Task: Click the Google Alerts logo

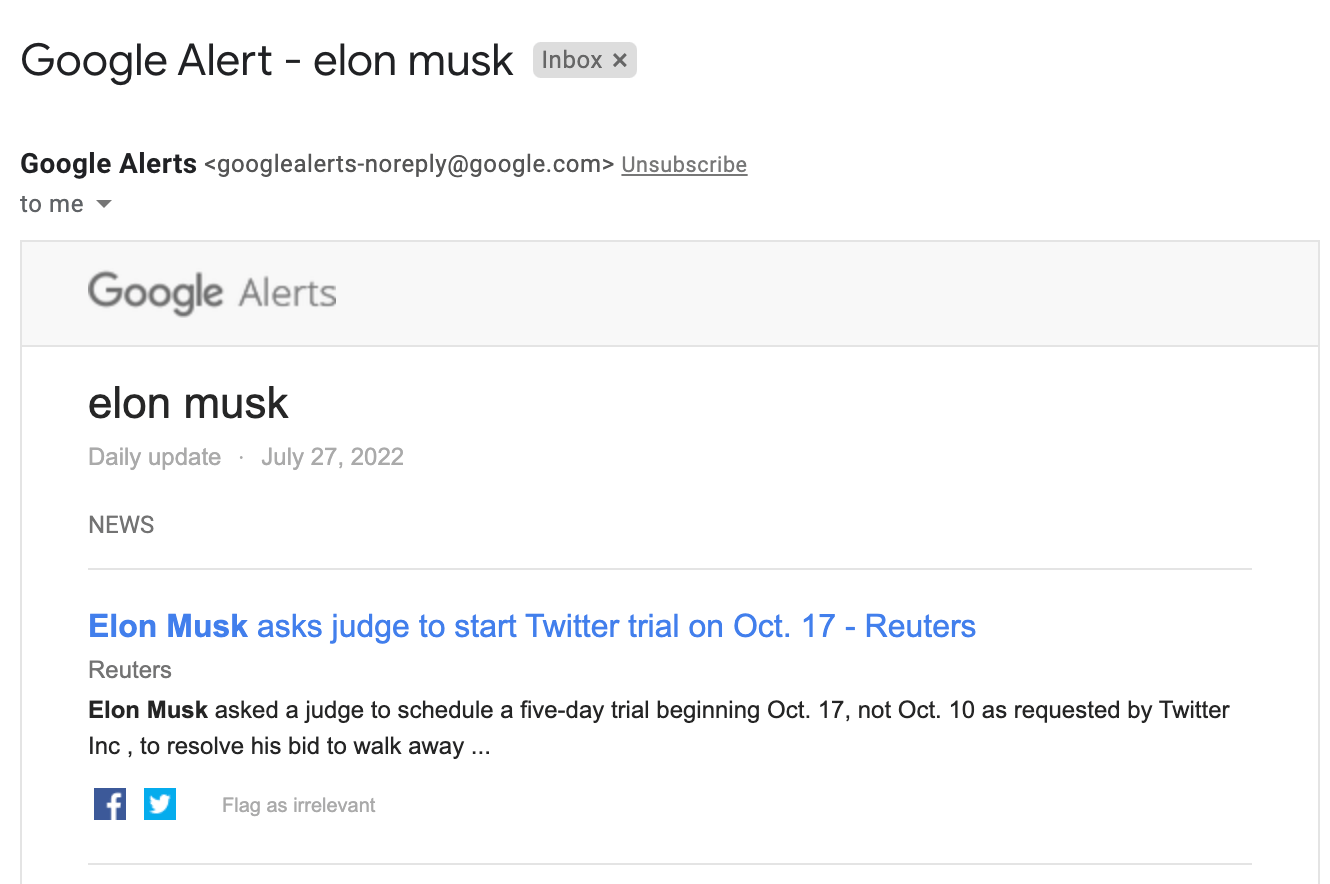Action: [x=211, y=293]
